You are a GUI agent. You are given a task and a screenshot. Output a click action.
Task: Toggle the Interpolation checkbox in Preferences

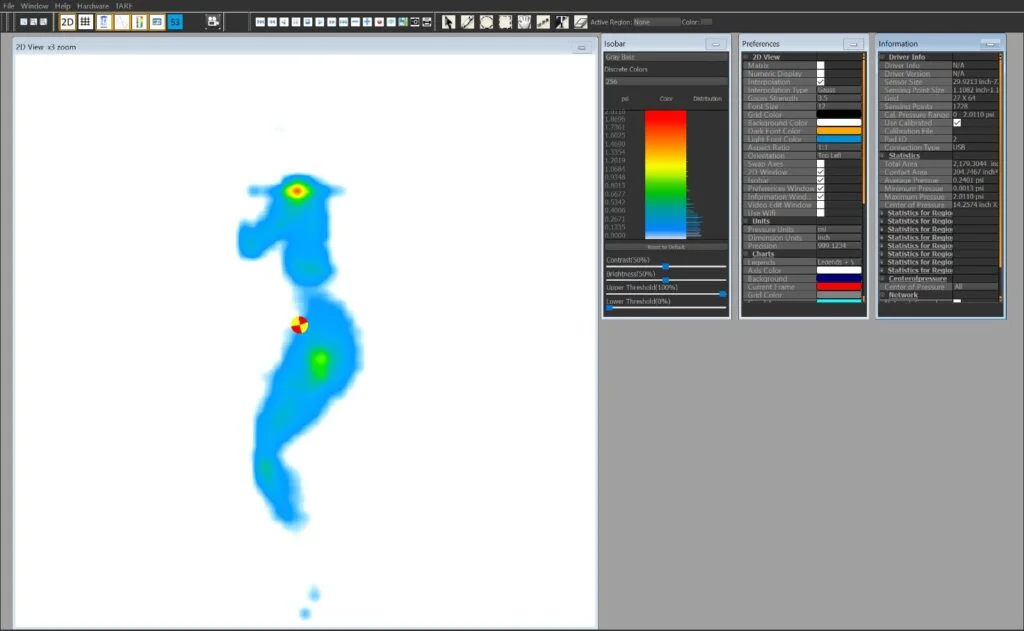821,83
